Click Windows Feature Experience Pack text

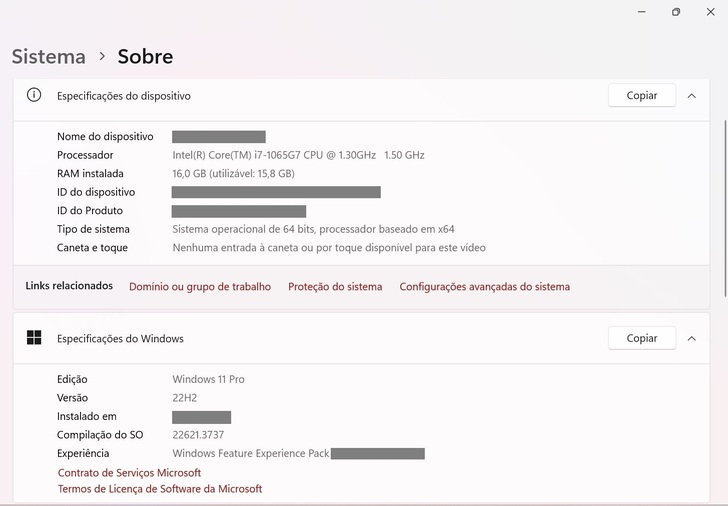(x=251, y=454)
